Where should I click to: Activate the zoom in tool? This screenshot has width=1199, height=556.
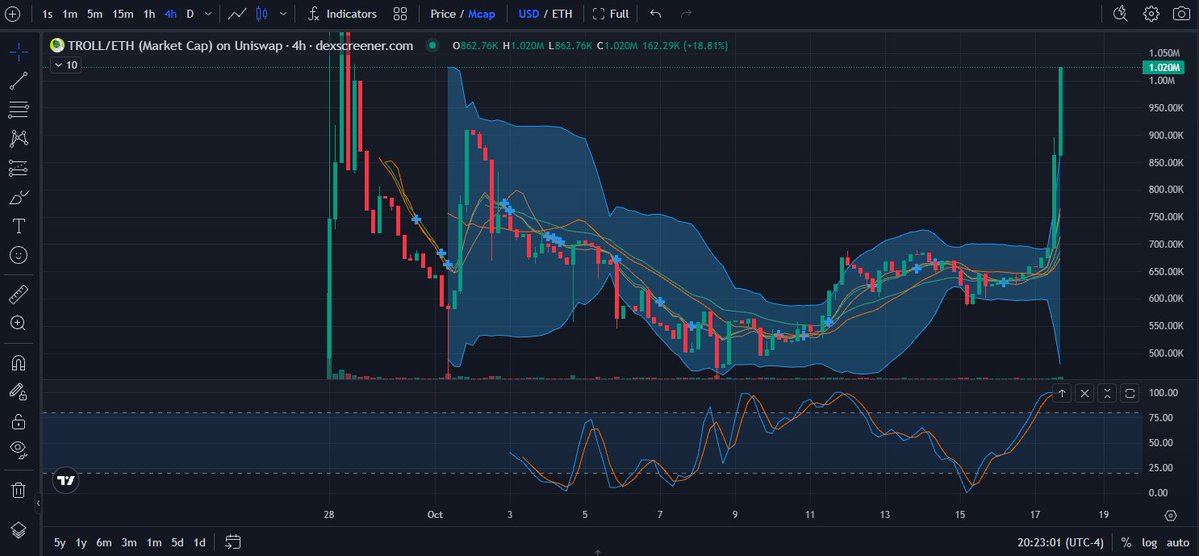[x=18, y=323]
